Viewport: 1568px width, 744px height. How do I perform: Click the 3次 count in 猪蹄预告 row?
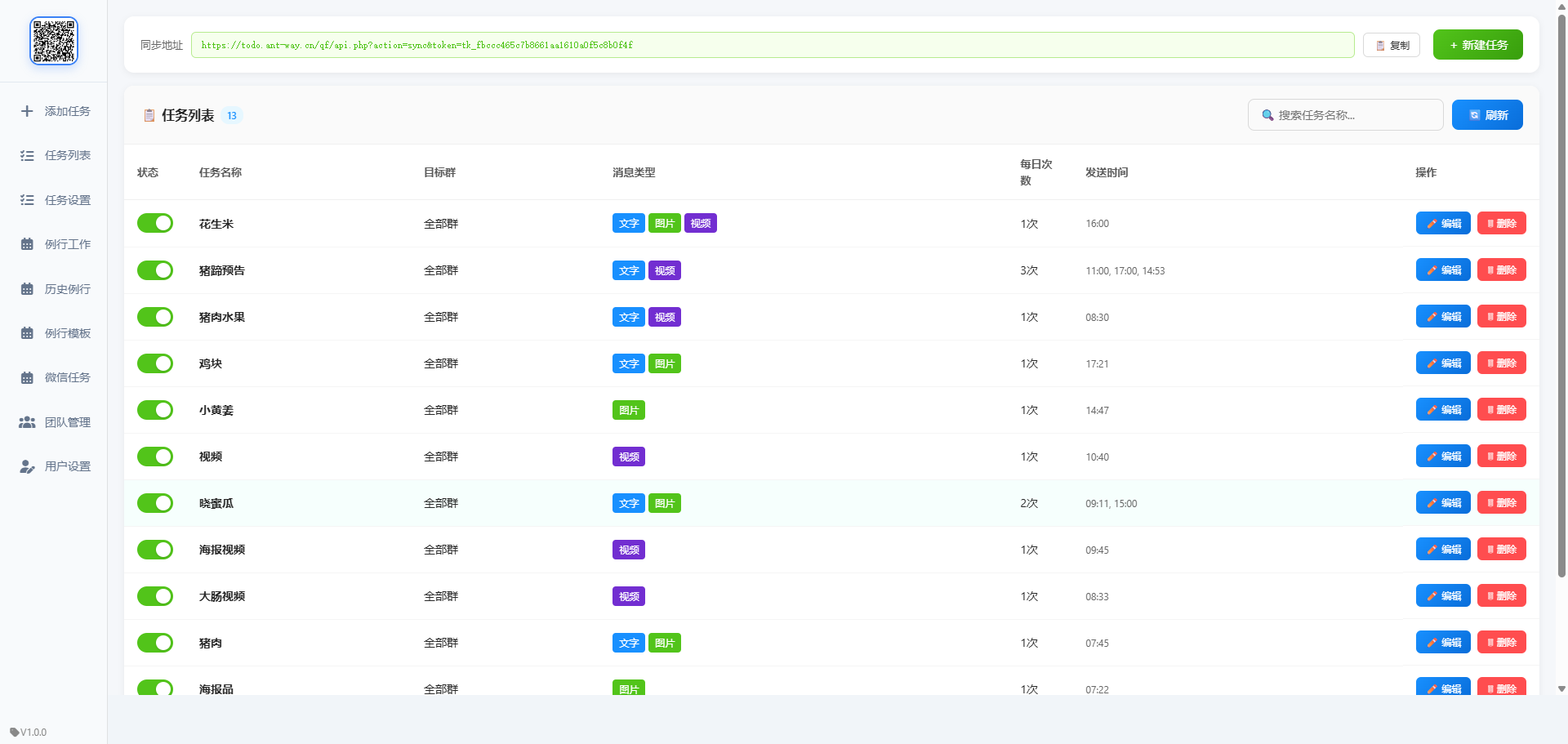coord(1029,270)
